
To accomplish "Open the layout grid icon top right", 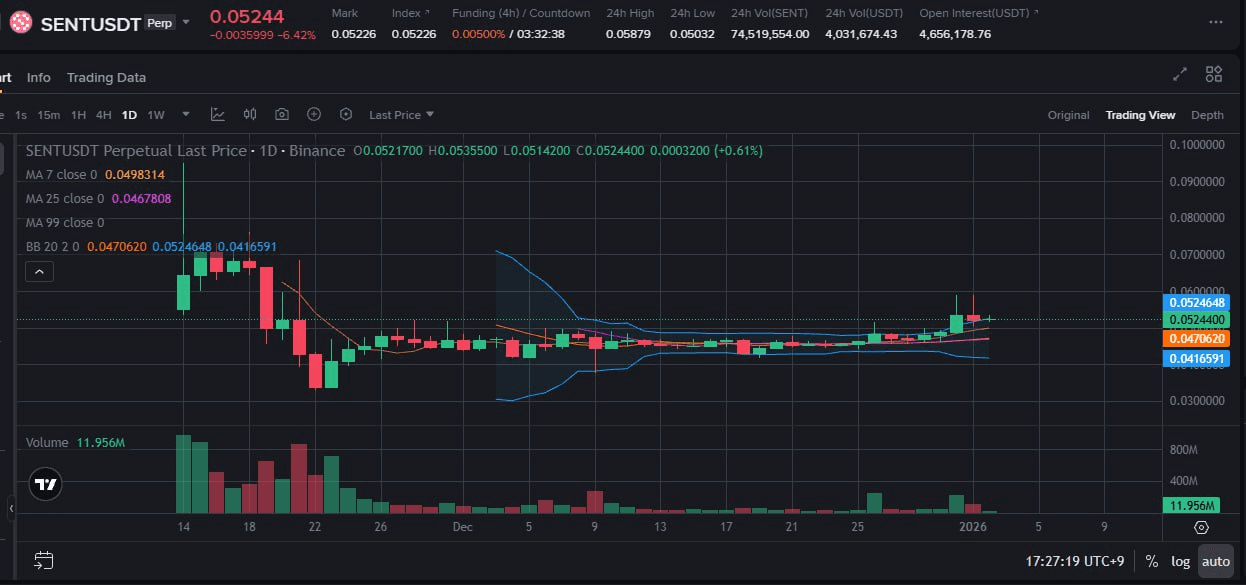I will coord(1213,73).
